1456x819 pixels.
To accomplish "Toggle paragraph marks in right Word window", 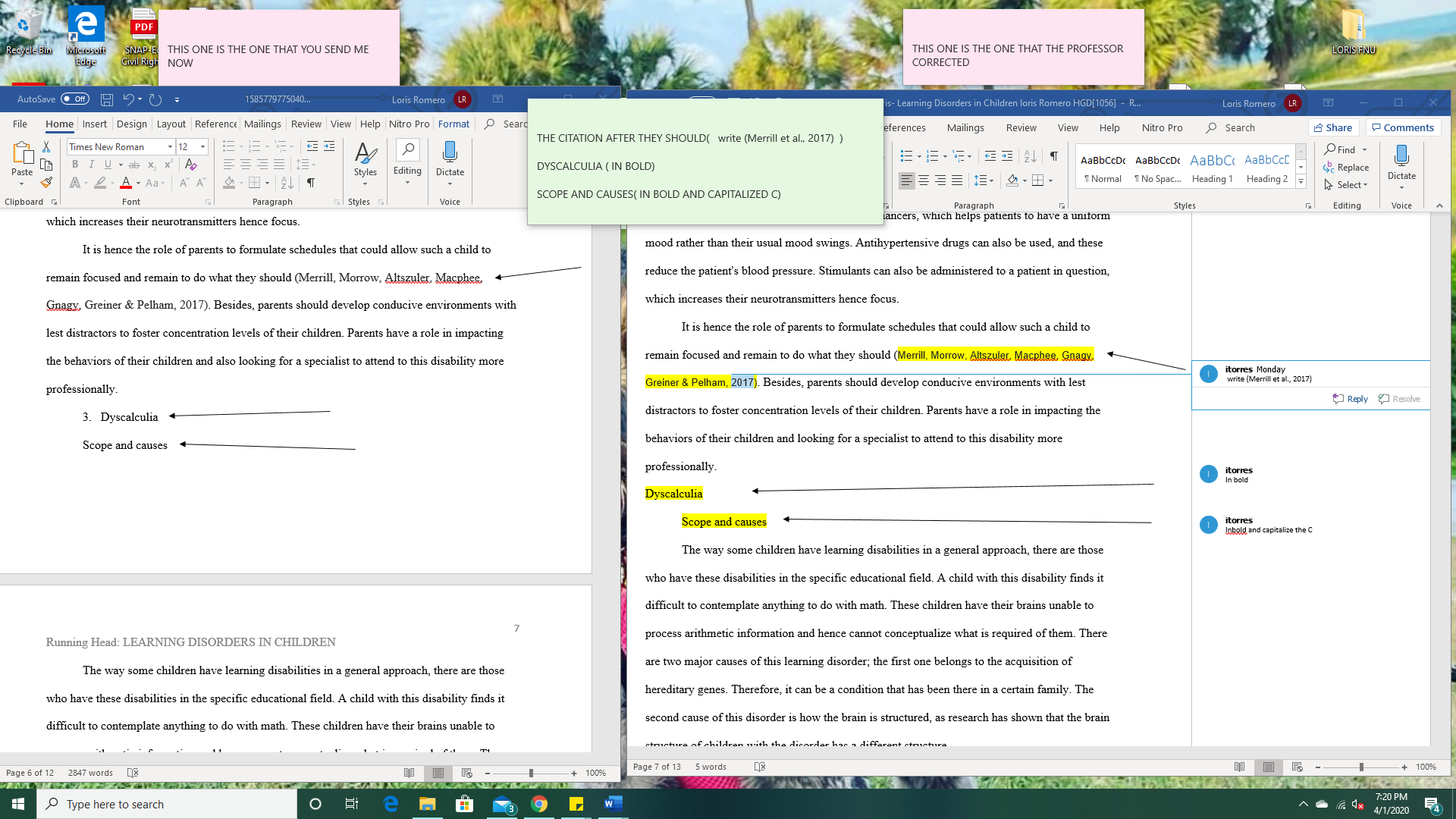I will pos(1054,156).
